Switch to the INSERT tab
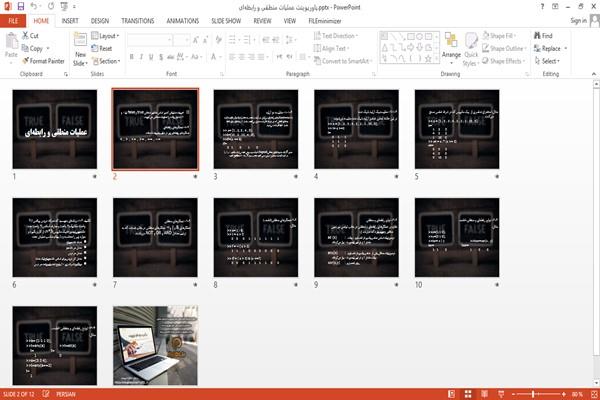 click(70, 21)
